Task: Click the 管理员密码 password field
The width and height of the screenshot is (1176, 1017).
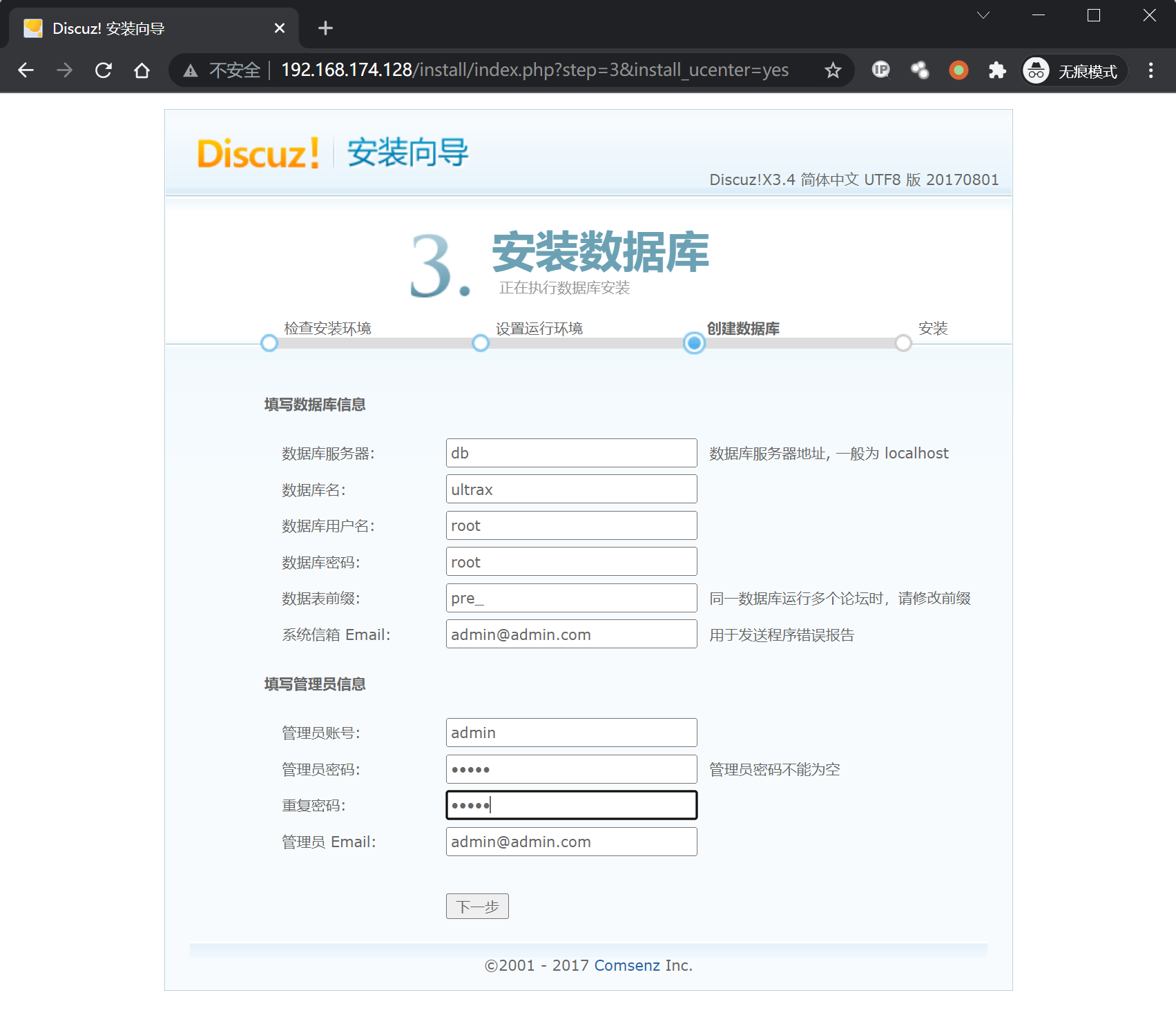Action: click(x=571, y=769)
